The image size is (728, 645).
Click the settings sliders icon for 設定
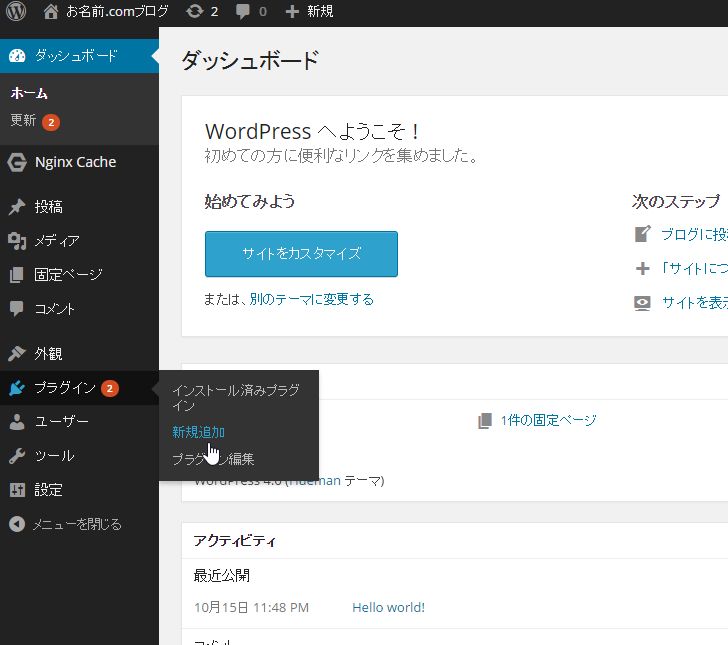click(17, 490)
